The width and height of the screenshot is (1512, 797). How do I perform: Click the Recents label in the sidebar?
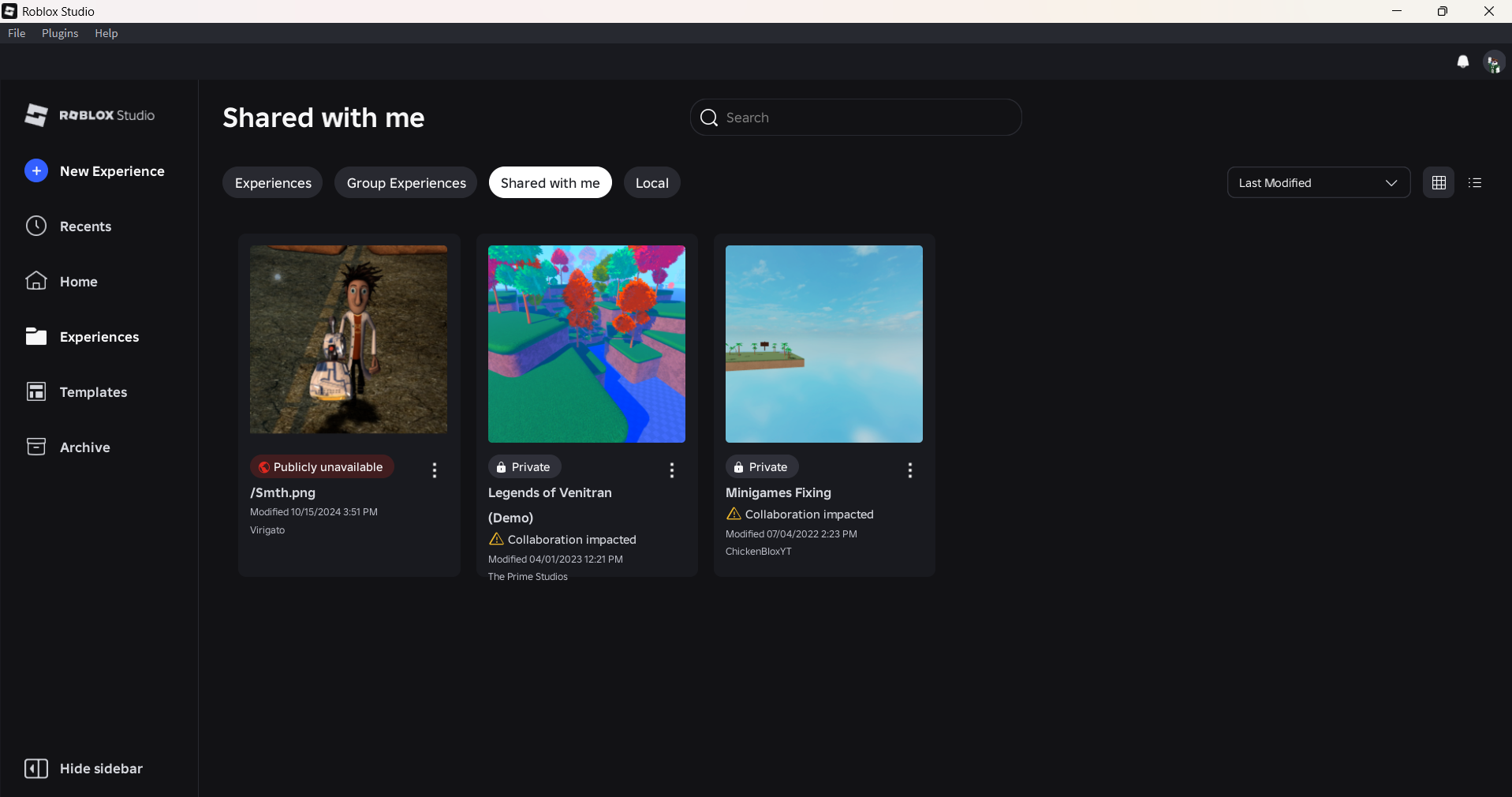click(85, 226)
